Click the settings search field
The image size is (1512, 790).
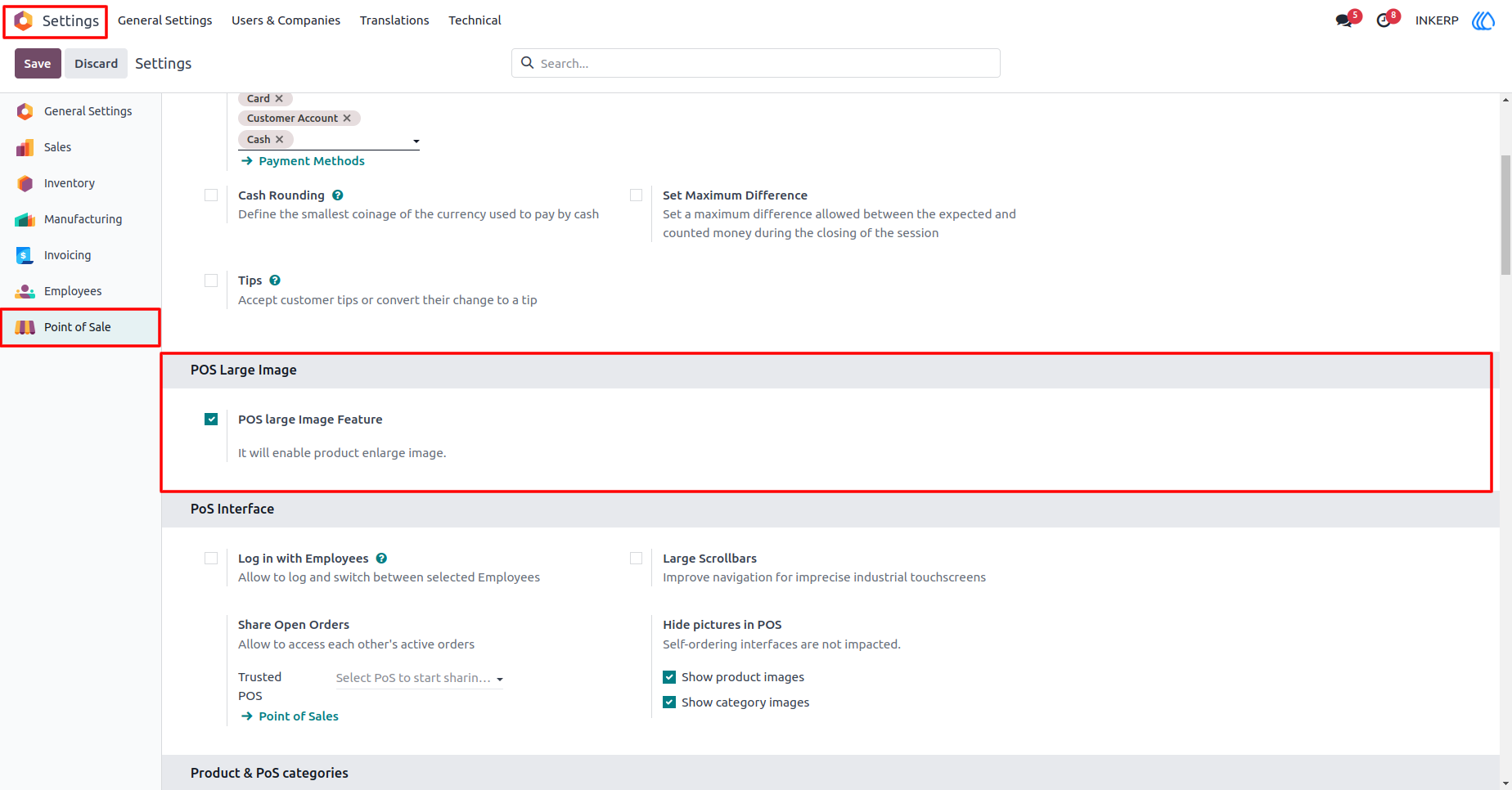[x=755, y=63]
